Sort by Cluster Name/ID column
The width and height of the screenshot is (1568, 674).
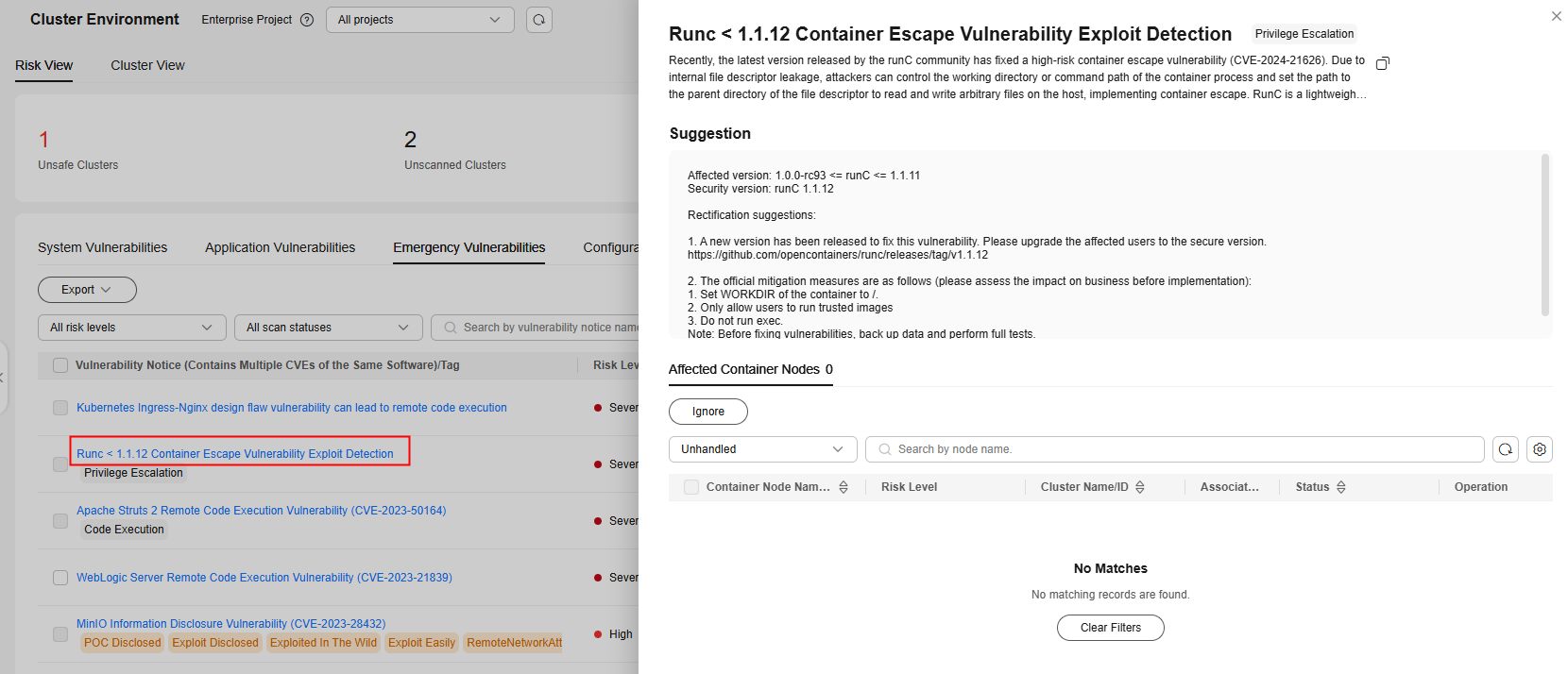click(x=1140, y=487)
